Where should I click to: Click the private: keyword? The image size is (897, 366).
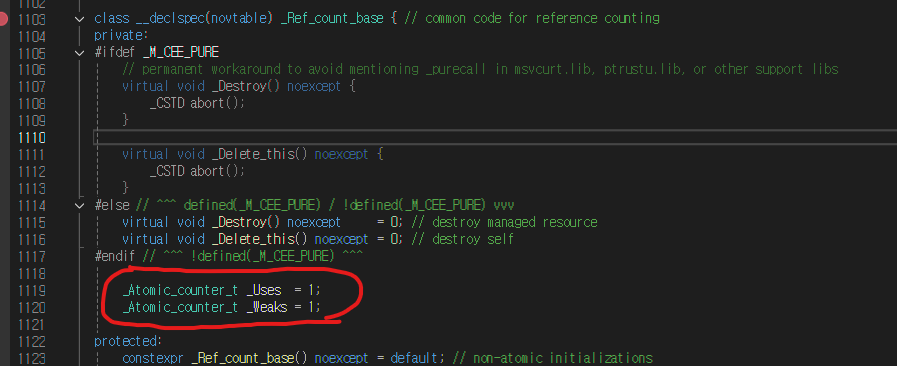point(121,36)
